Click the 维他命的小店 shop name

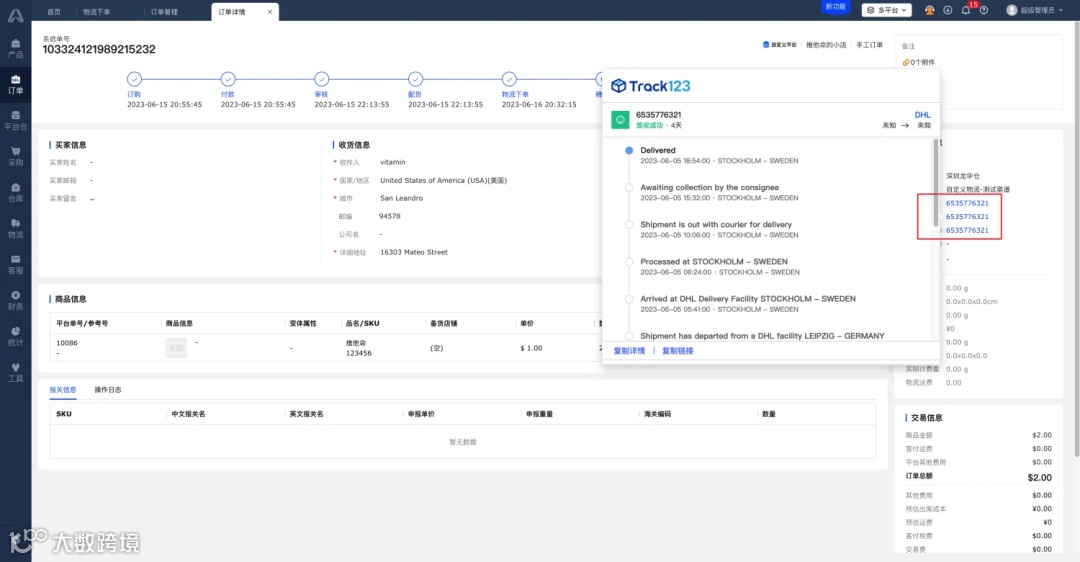click(x=826, y=45)
